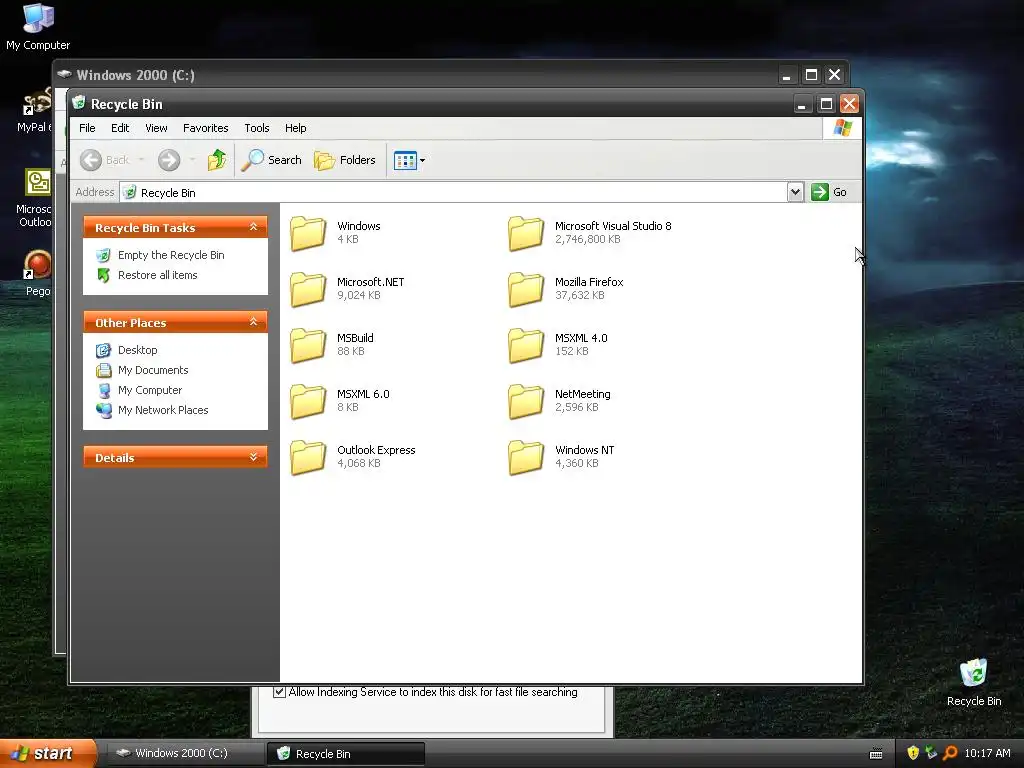Open the Back history dropdown arrow
1024x768 pixels.
(141, 160)
